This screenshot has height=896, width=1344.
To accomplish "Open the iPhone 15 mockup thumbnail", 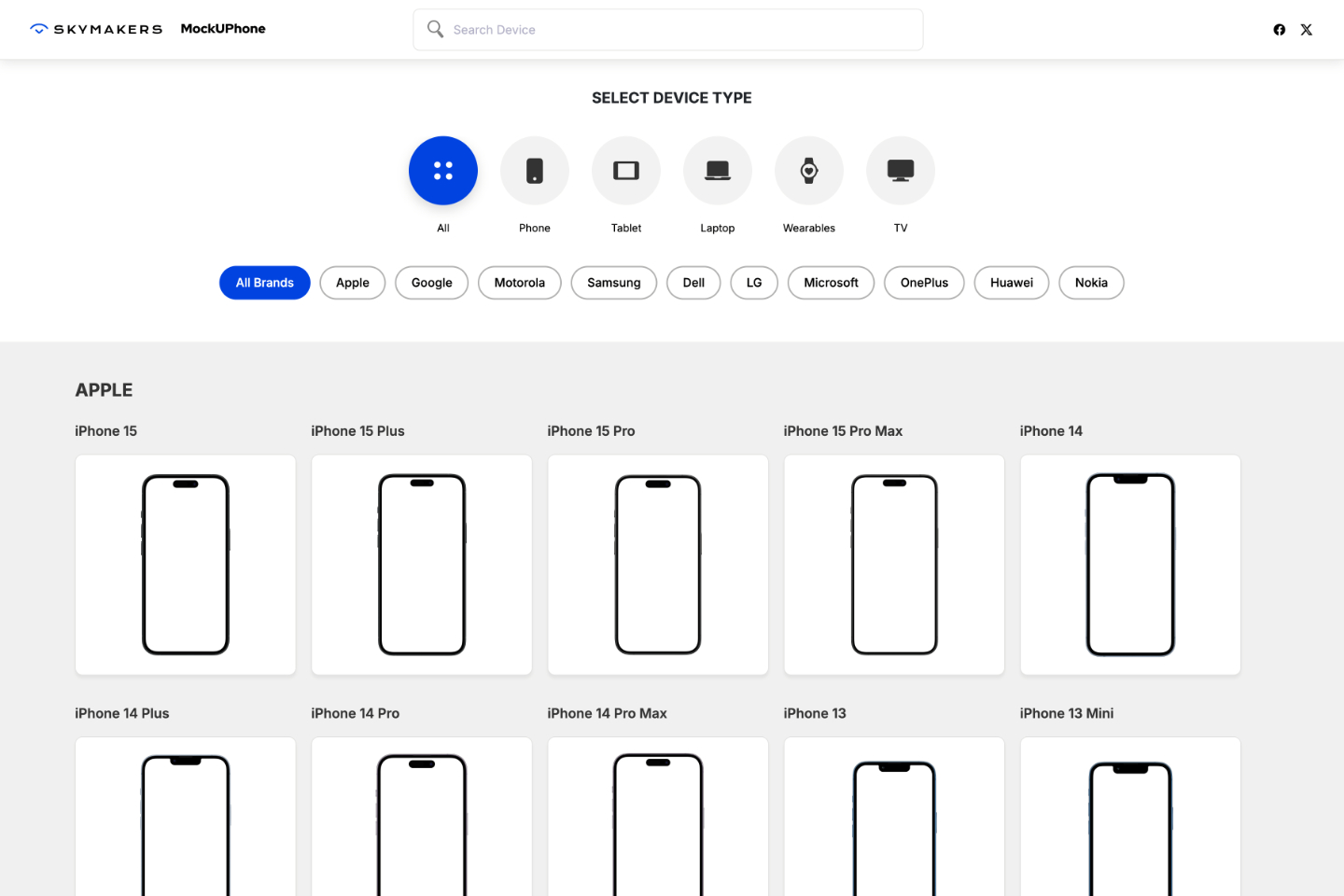I will coord(186,565).
